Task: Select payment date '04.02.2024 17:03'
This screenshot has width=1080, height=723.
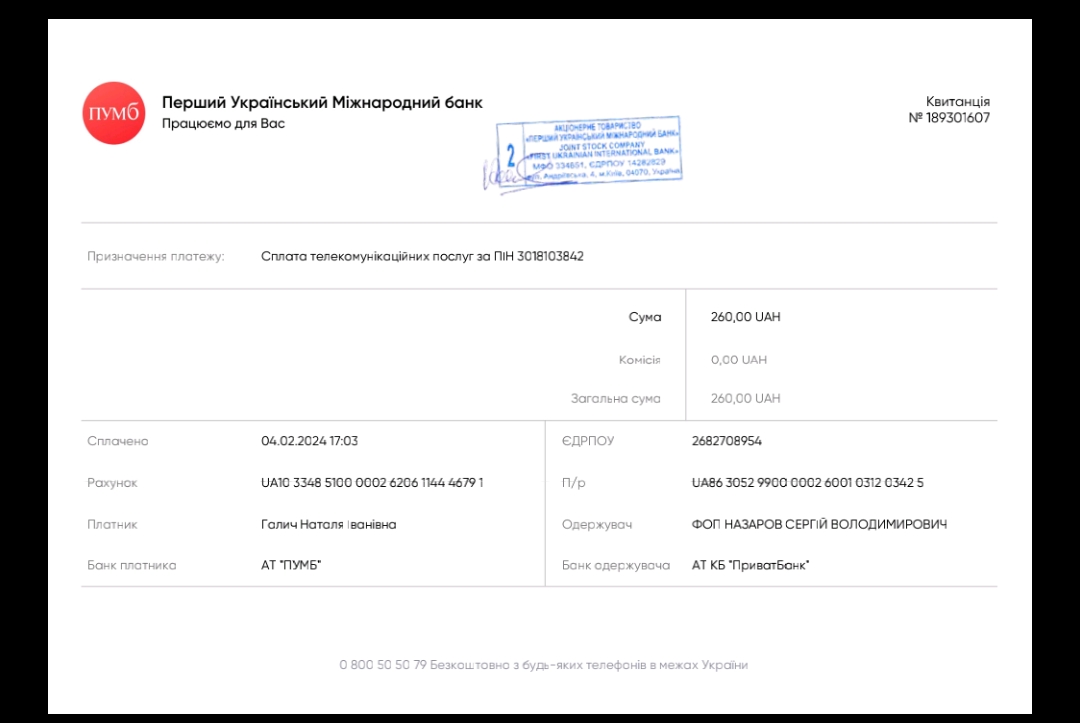Action: pos(309,441)
